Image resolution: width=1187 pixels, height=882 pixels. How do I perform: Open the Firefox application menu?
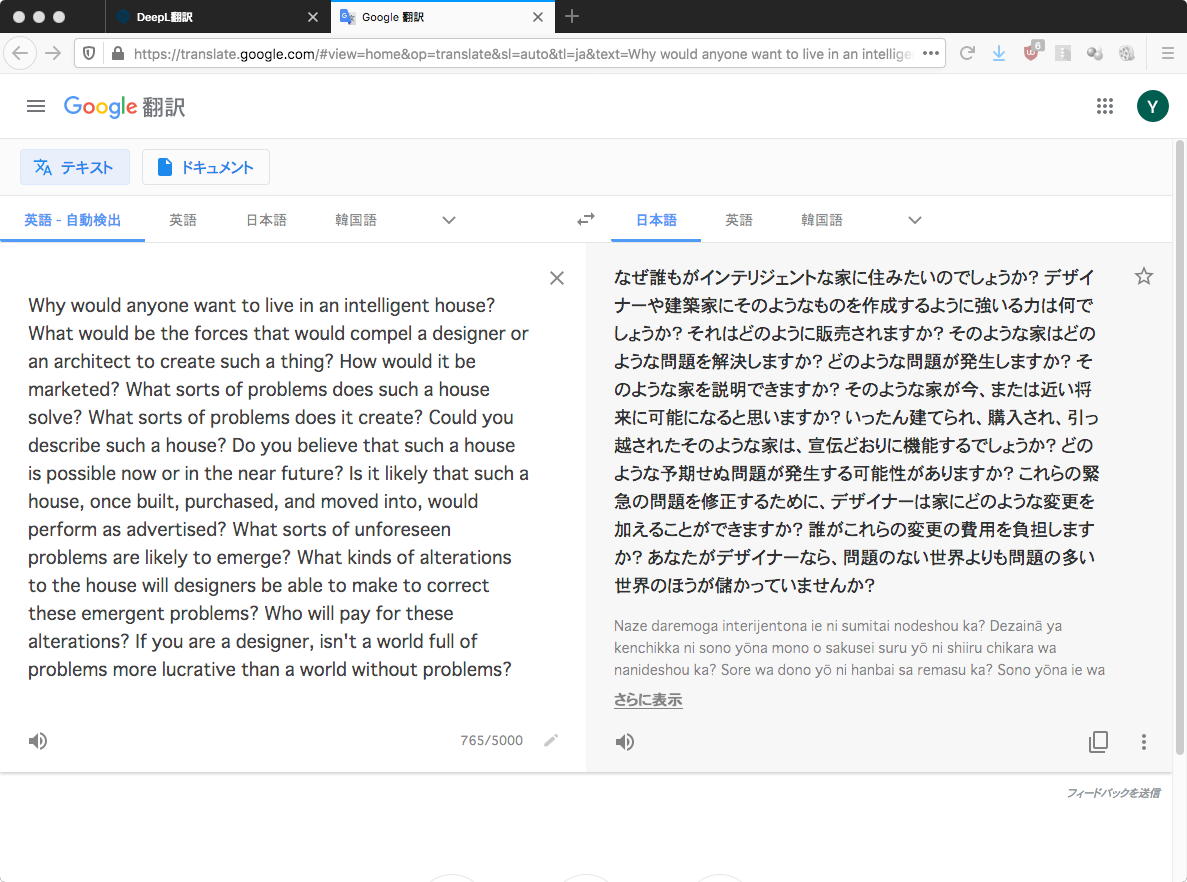click(1167, 53)
